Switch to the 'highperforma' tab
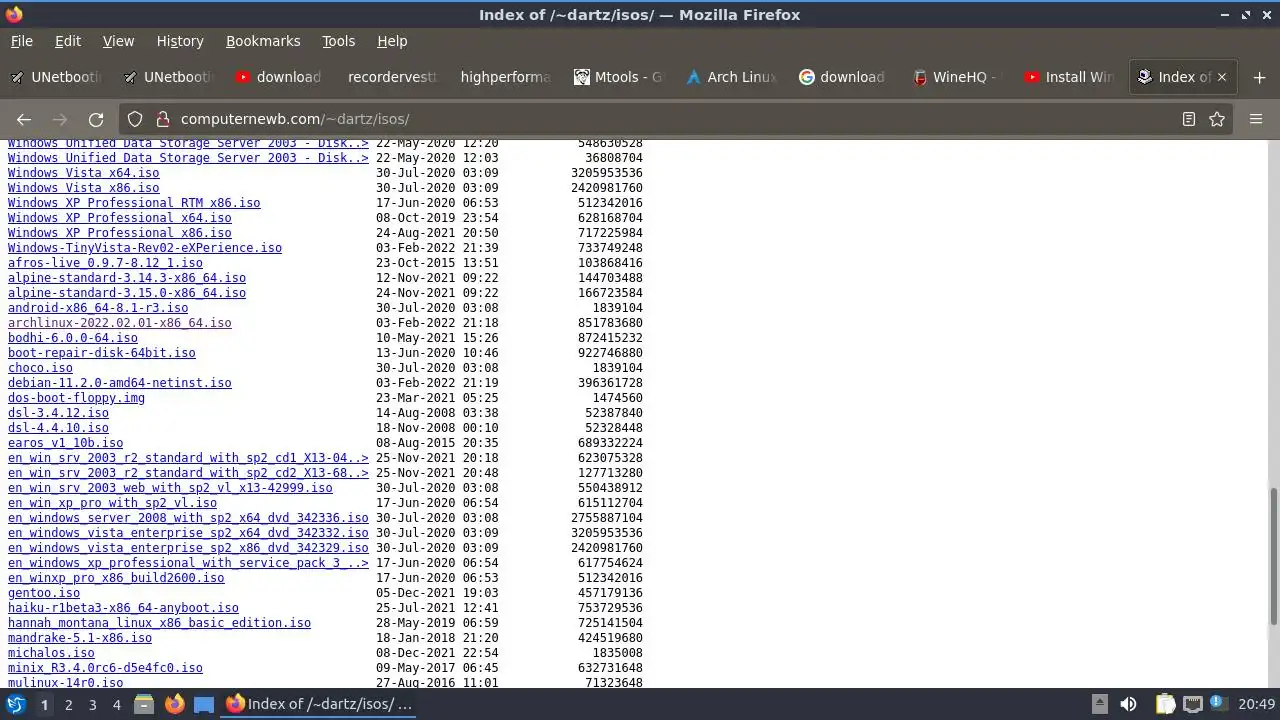 point(505,77)
